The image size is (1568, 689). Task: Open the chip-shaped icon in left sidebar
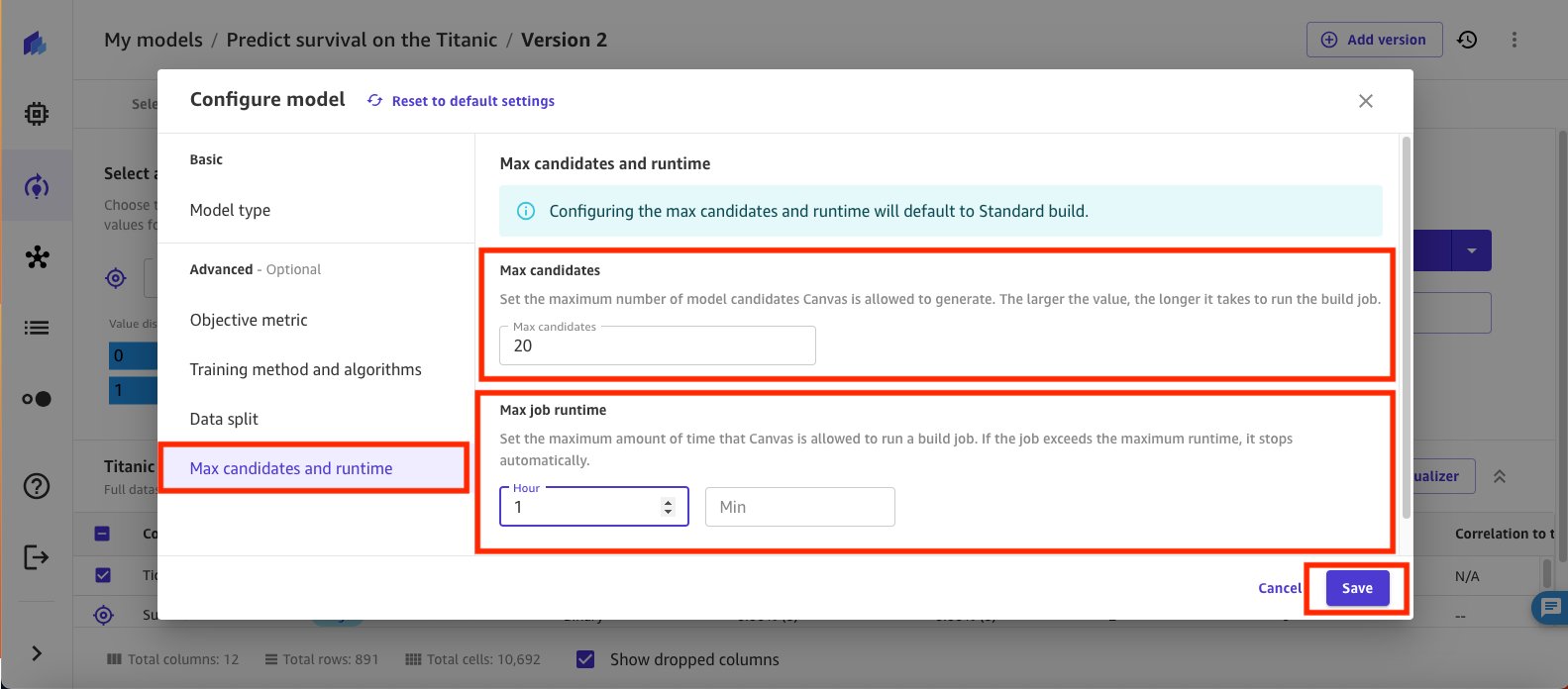37,115
